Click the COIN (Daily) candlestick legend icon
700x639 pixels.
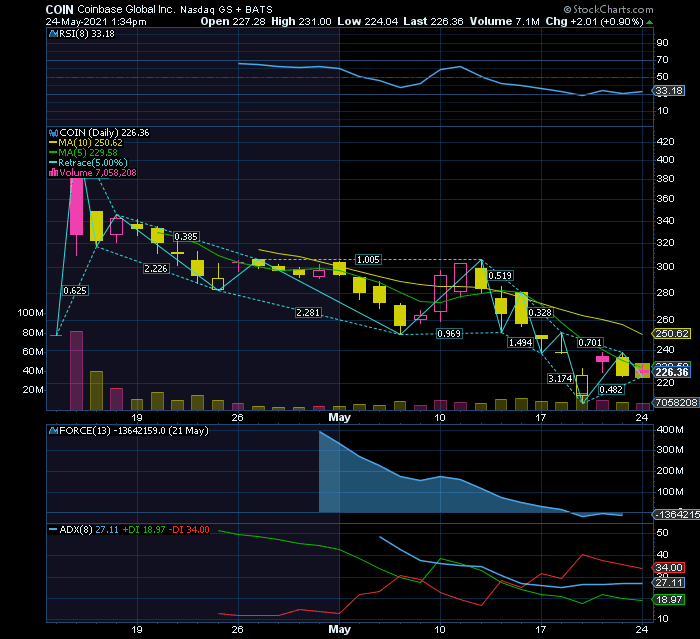(x=53, y=133)
